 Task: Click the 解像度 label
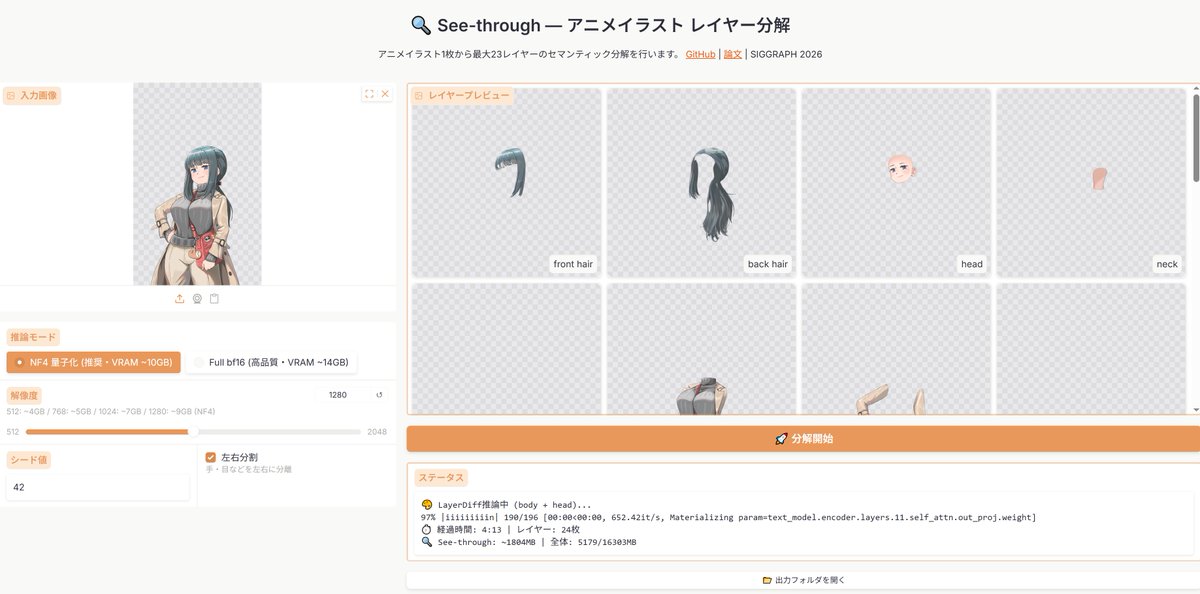click(26, 395)
